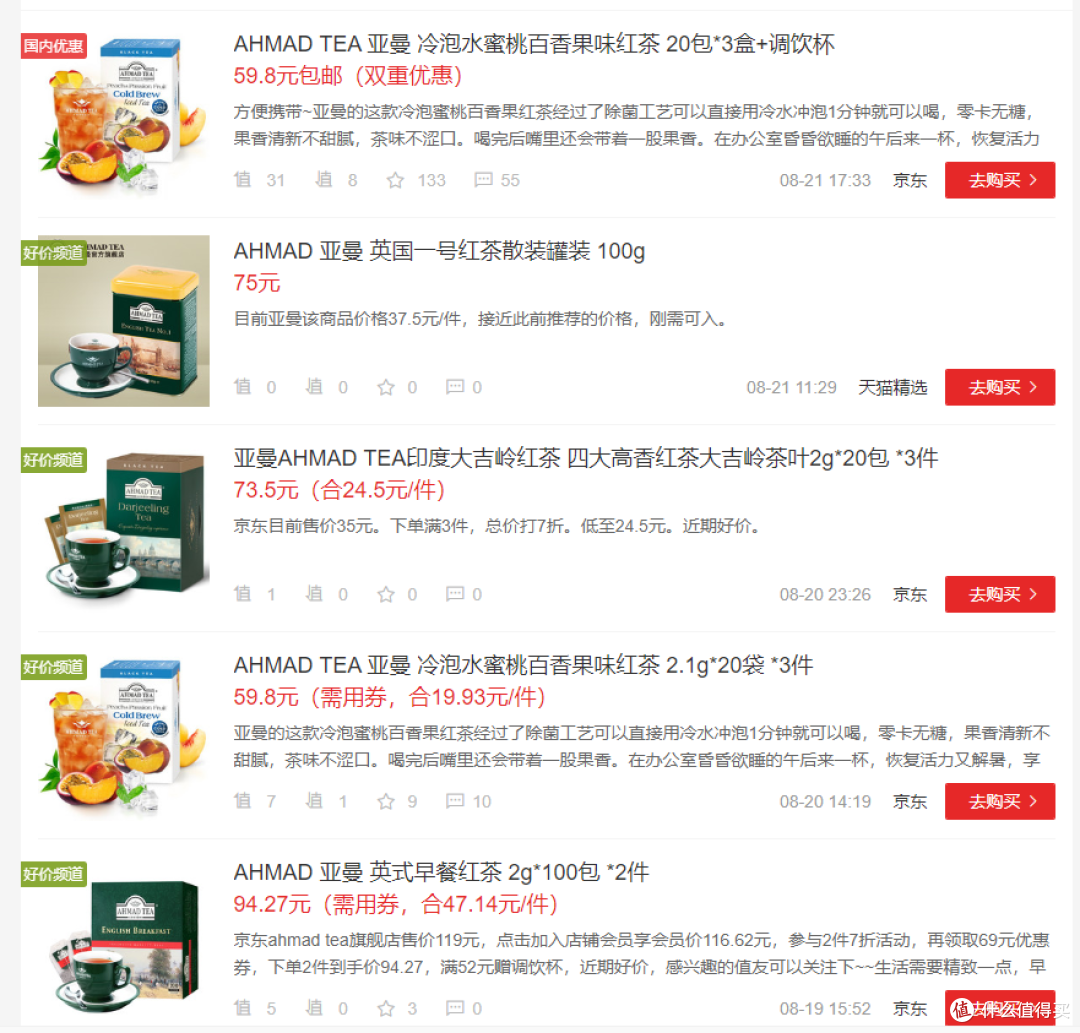Click the 值 icon showing 5 votes
Viewport: 1080px width, 1033px height.
coord(242,1008)
